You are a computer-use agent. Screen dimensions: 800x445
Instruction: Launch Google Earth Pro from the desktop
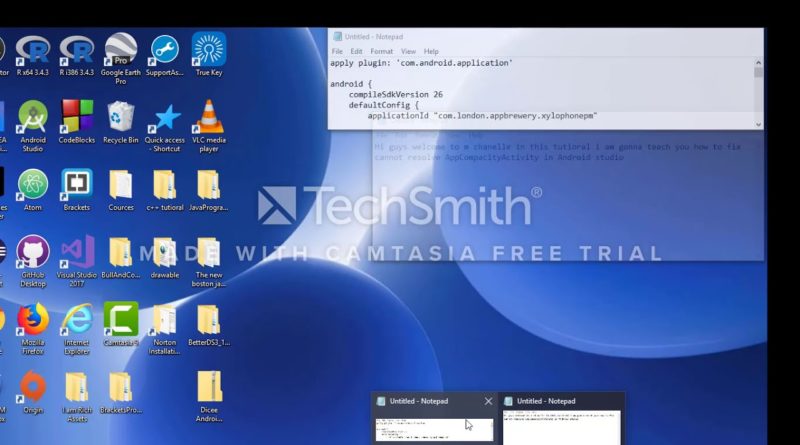pyautogui.click(x=120, y=59)
